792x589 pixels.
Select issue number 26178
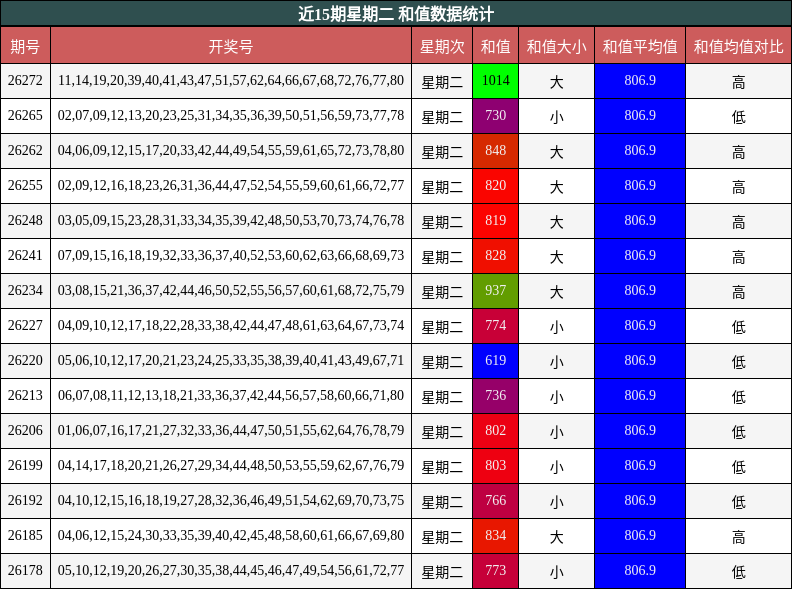[25, 570]
